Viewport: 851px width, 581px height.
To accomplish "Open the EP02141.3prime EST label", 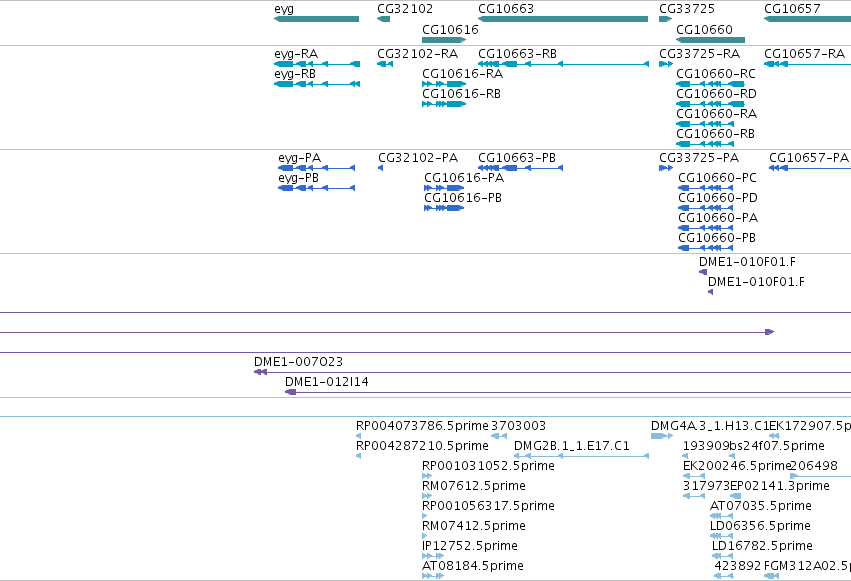I will (x=780, y=486).
